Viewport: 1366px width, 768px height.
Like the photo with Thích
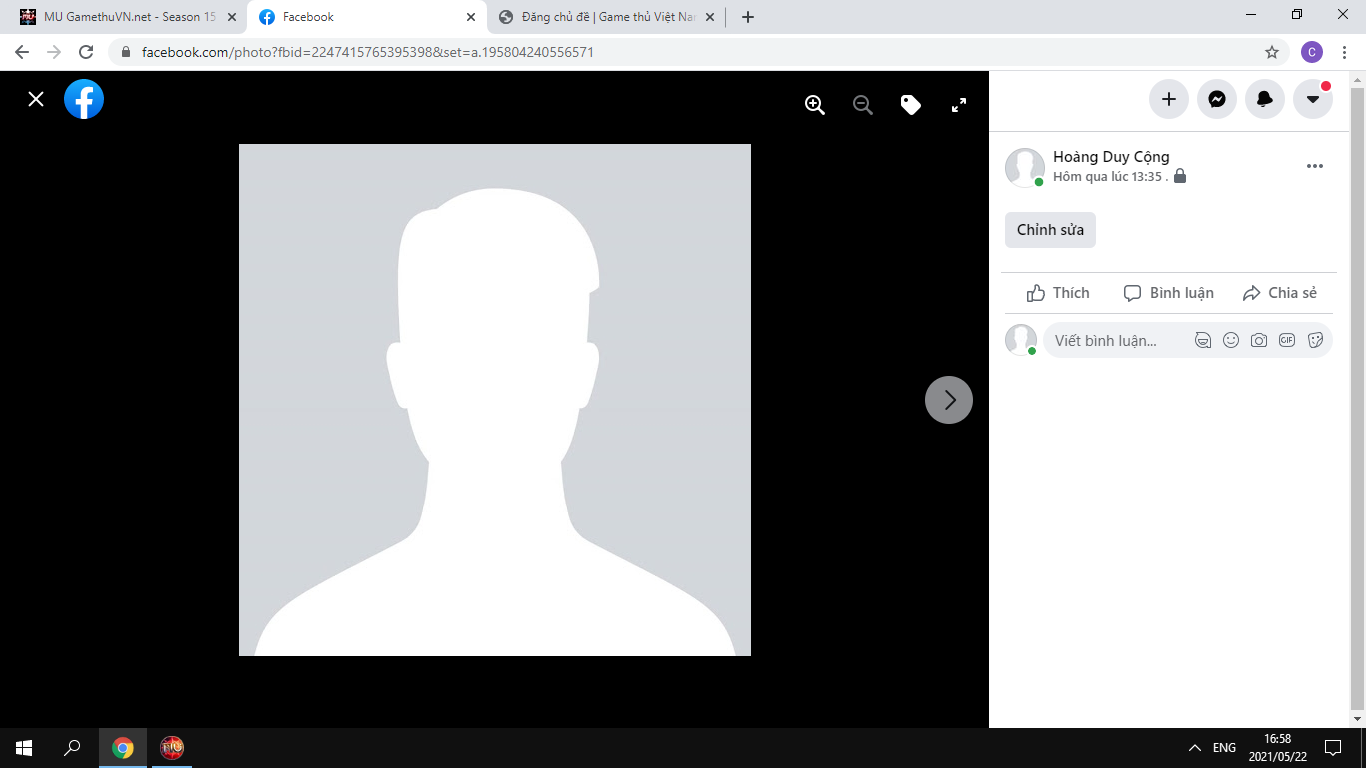(1058, 293)
